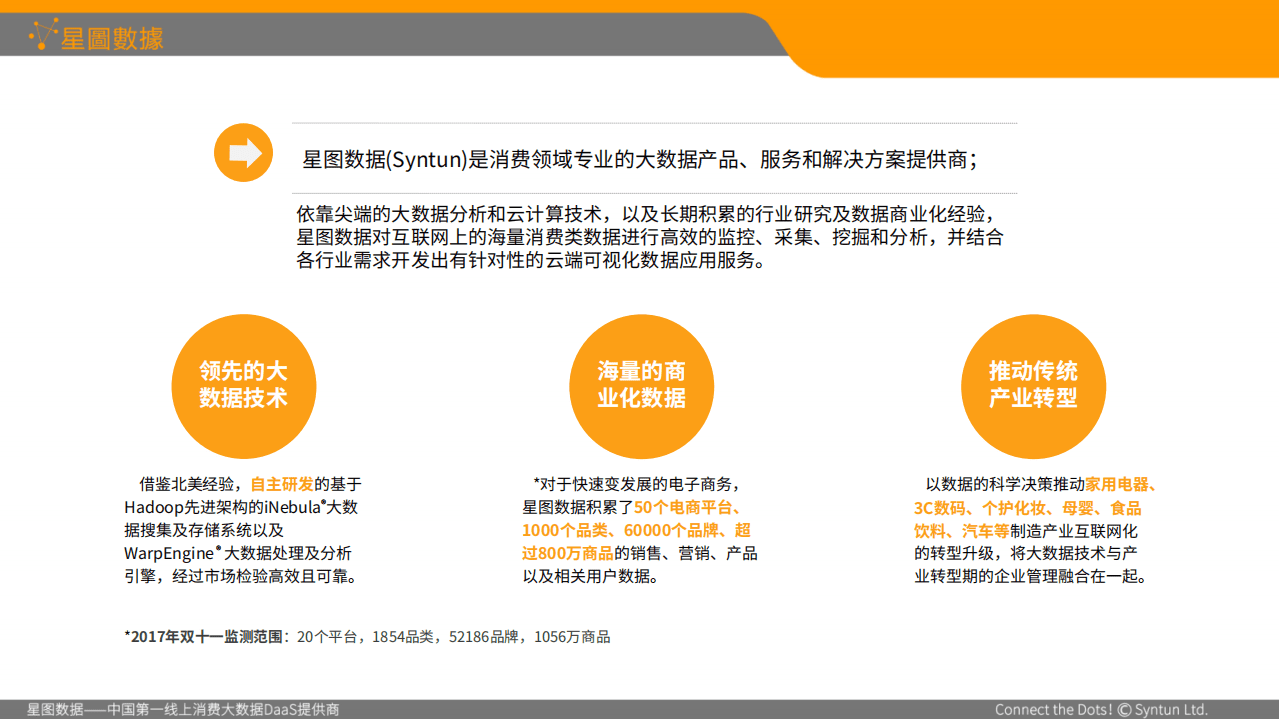Click the 领先的大数据技术 circle badge
Viewport: 1279px width, 719px height.
click(243, 385)
